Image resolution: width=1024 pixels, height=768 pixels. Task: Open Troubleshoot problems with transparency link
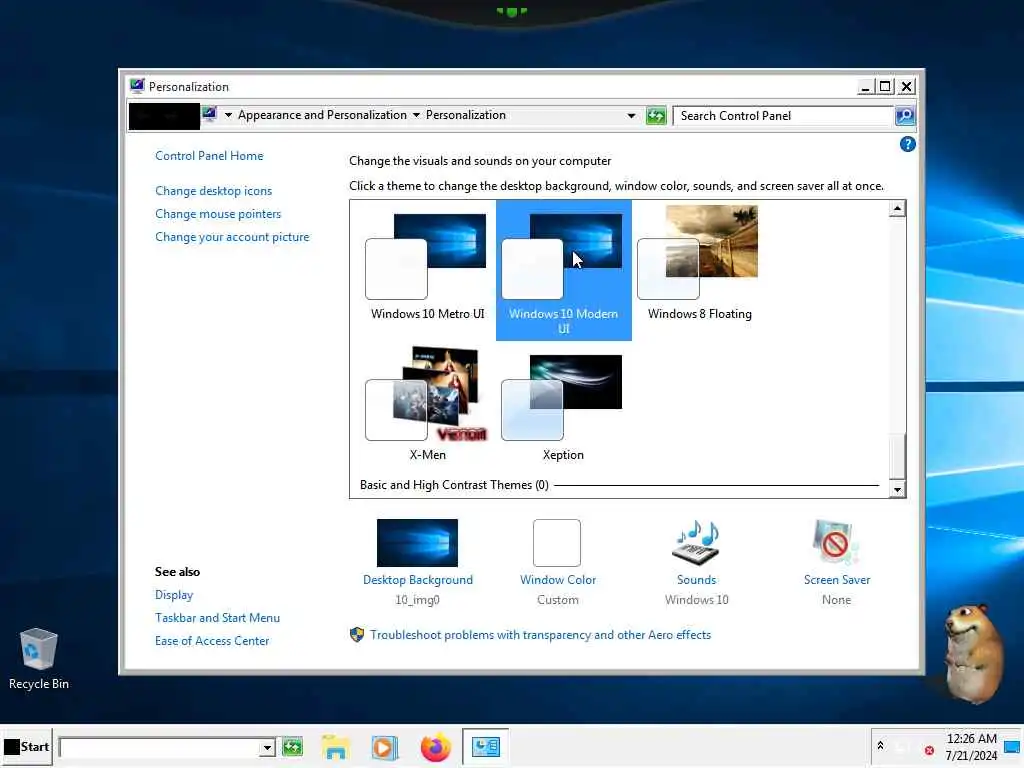[540, 635]
